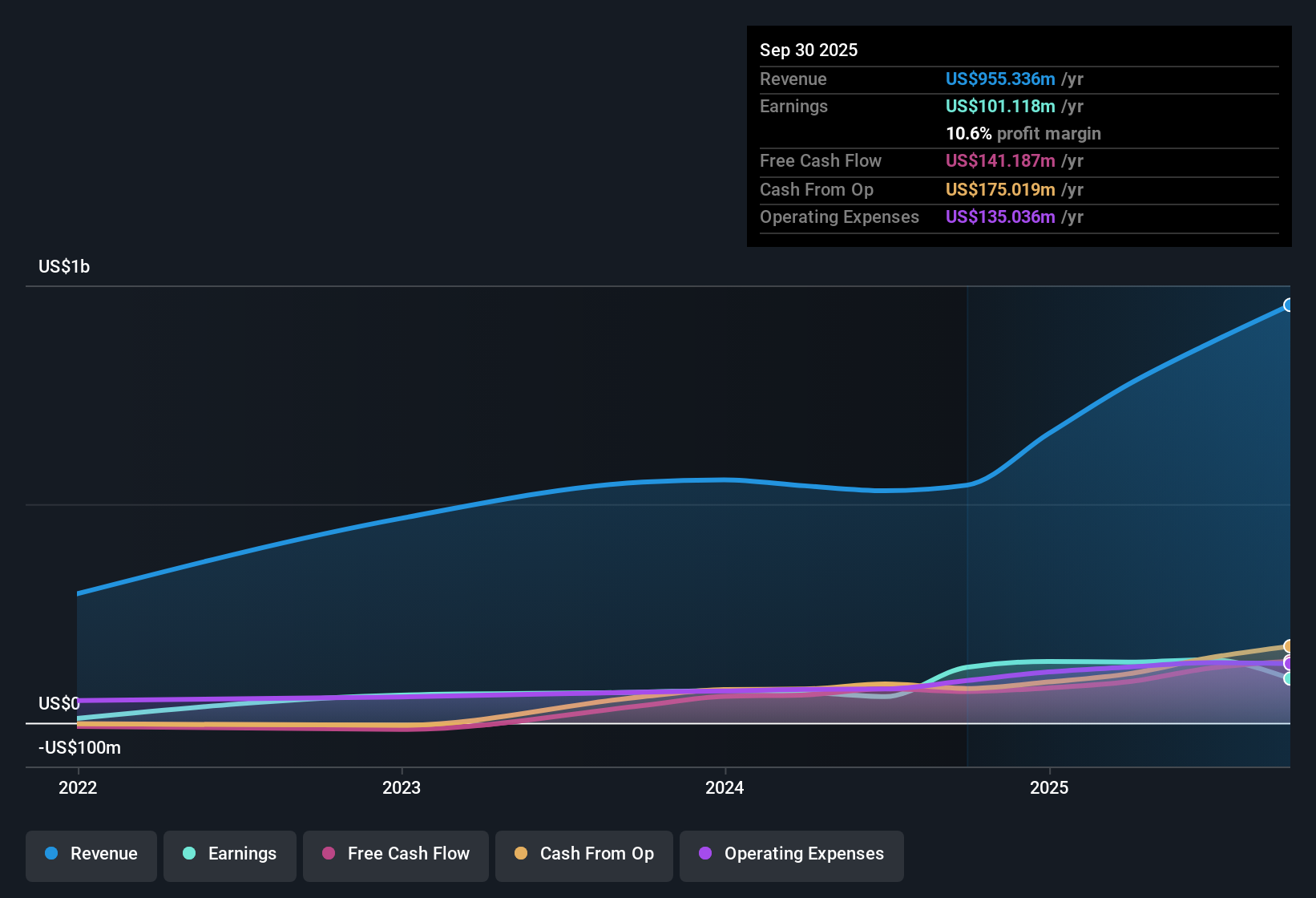Select the Revenue endpoint marker on the chart
1316x898 pixels.
[1289, 305]
